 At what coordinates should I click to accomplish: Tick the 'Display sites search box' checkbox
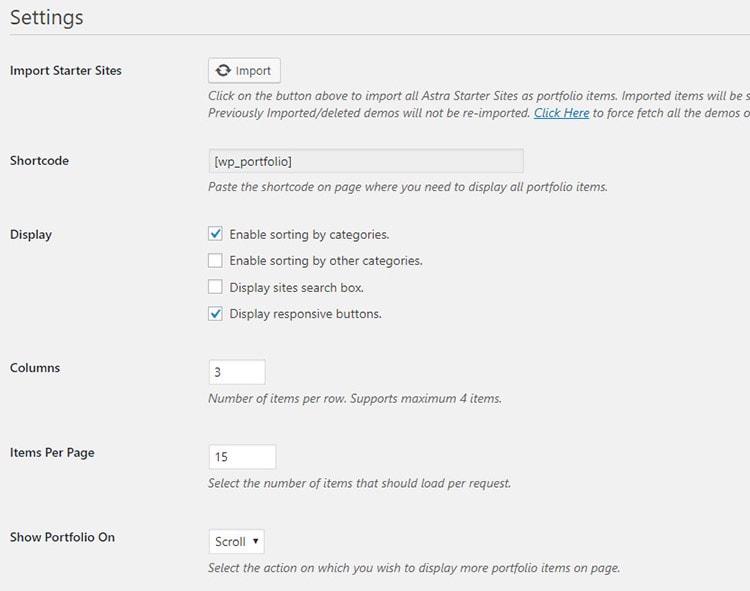215,288
